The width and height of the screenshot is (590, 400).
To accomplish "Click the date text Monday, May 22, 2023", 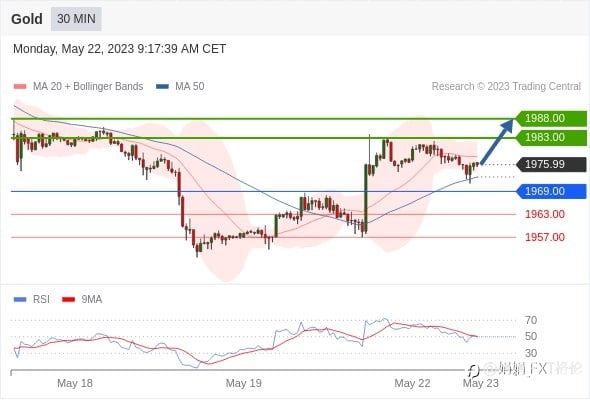I will (73, 49).
